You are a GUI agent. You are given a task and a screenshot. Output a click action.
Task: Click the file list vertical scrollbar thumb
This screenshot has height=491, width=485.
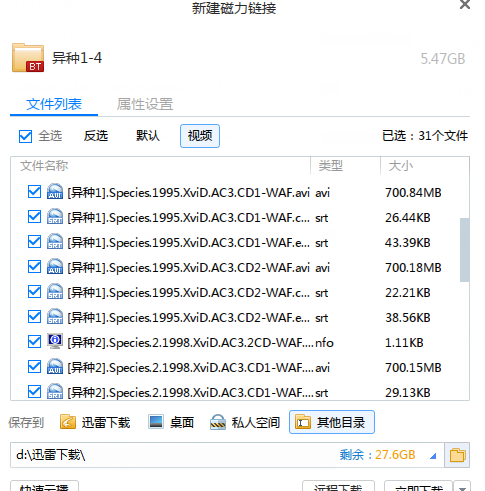(464, 250)
